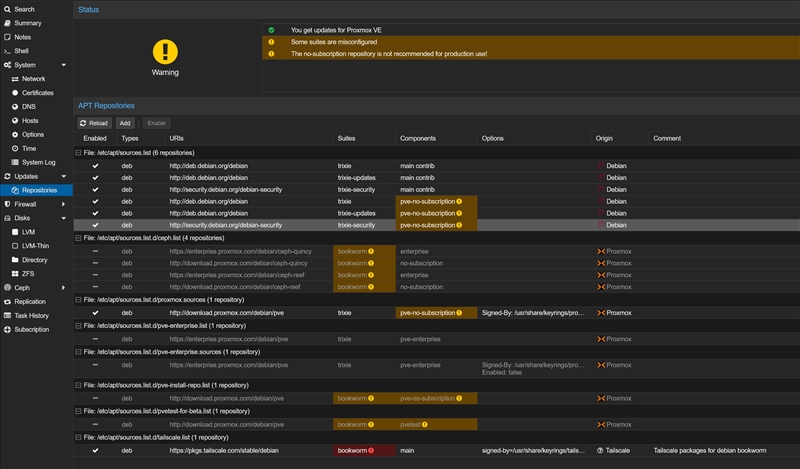Click the Firewall shield icon
Image resolution: width=800 pixels, height=469 pixels.
(x=7, y=203)
